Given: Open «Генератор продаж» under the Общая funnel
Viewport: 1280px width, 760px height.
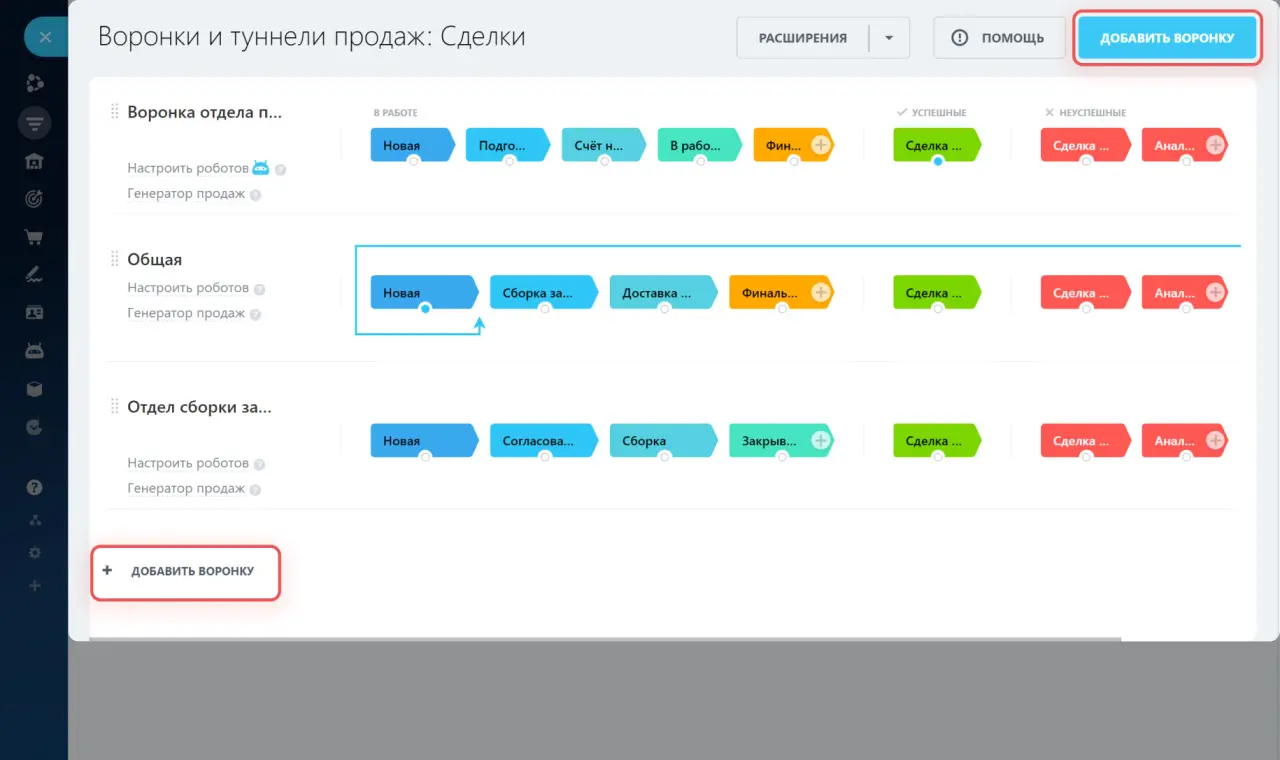Looking at the screenshot, I should (186, 313).
